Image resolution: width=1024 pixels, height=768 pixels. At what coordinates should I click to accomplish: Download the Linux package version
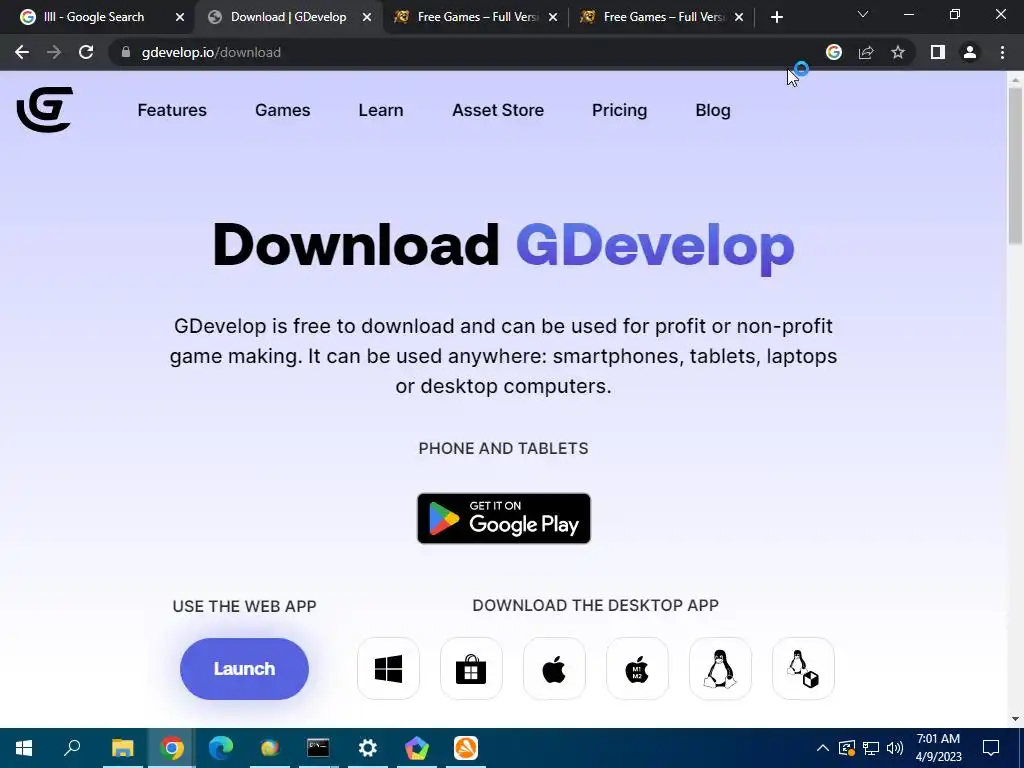(x=803, y=669)
